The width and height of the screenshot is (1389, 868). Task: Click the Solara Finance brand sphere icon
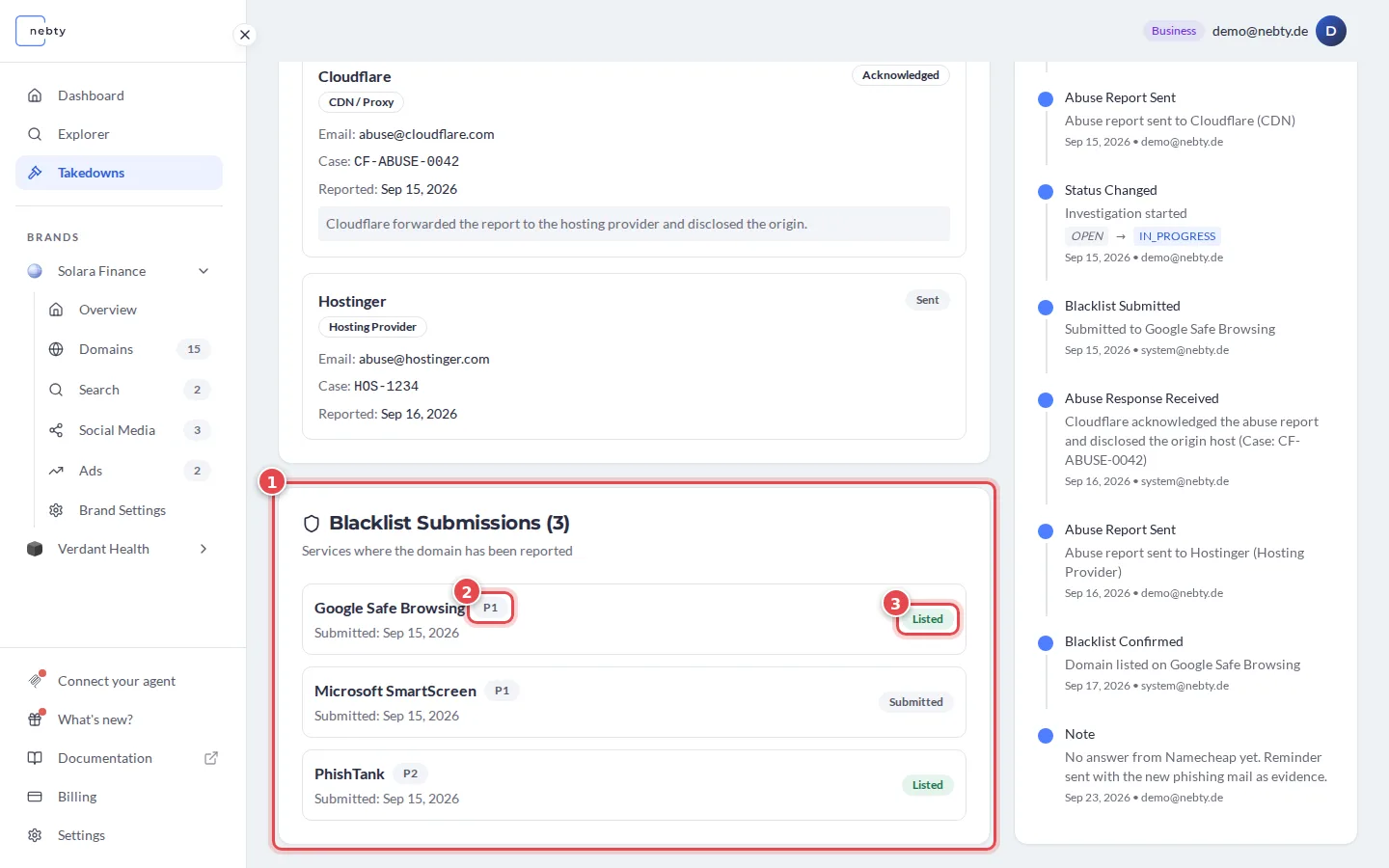tap(35, 271)
